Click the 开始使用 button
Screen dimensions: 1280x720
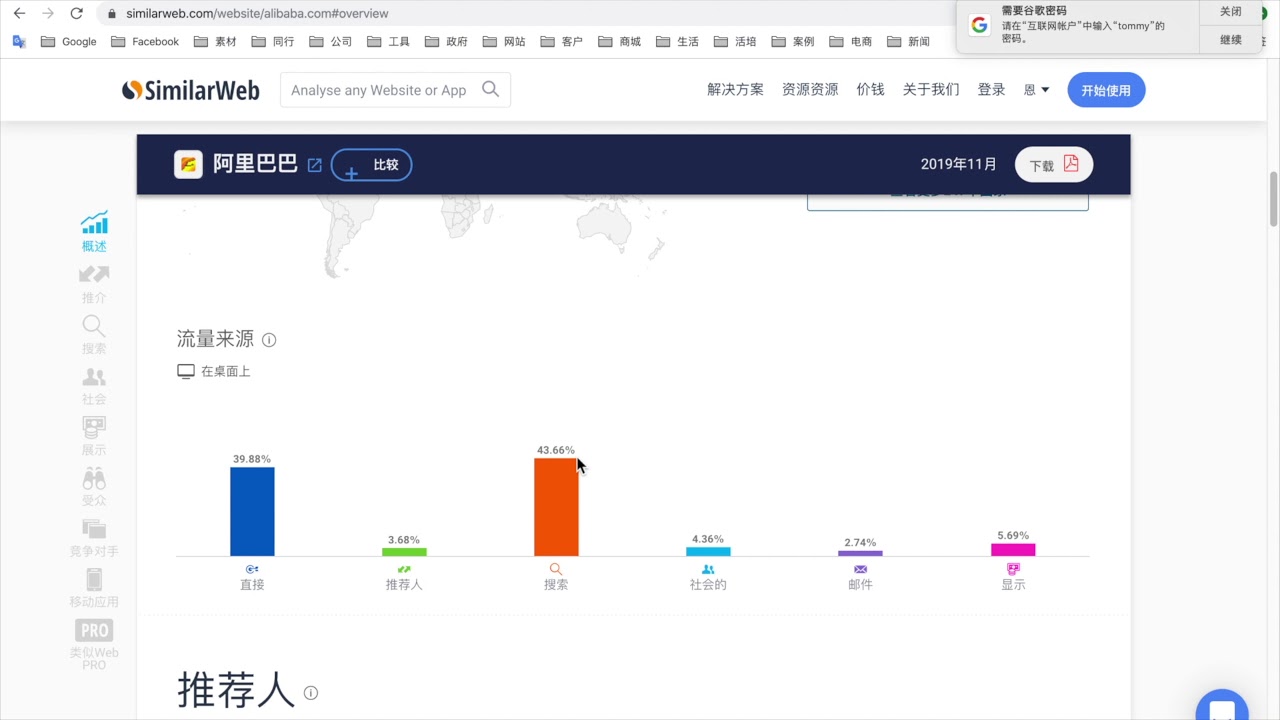(1106, 90)
